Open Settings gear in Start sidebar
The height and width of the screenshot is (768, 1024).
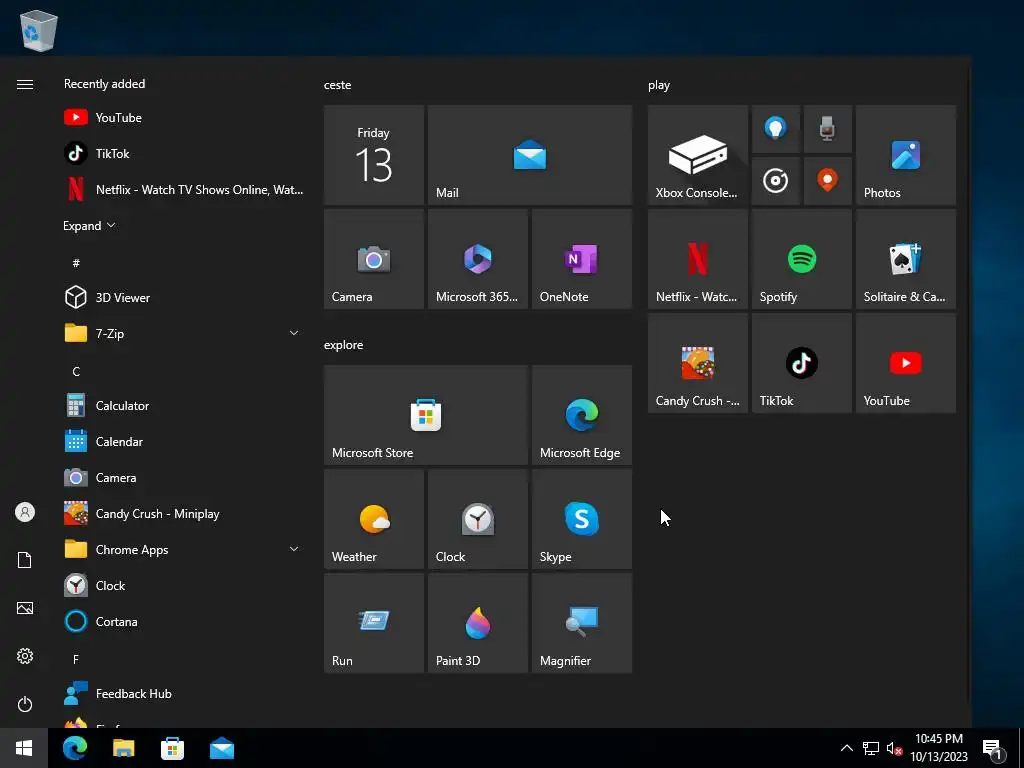tap(25, 656)
